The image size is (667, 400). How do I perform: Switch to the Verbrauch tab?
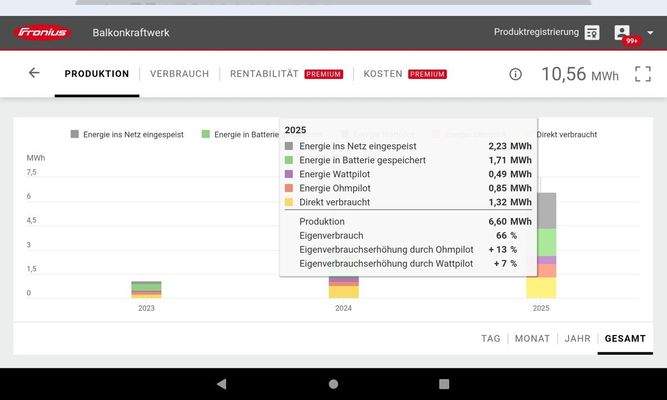tap(179, 74)
